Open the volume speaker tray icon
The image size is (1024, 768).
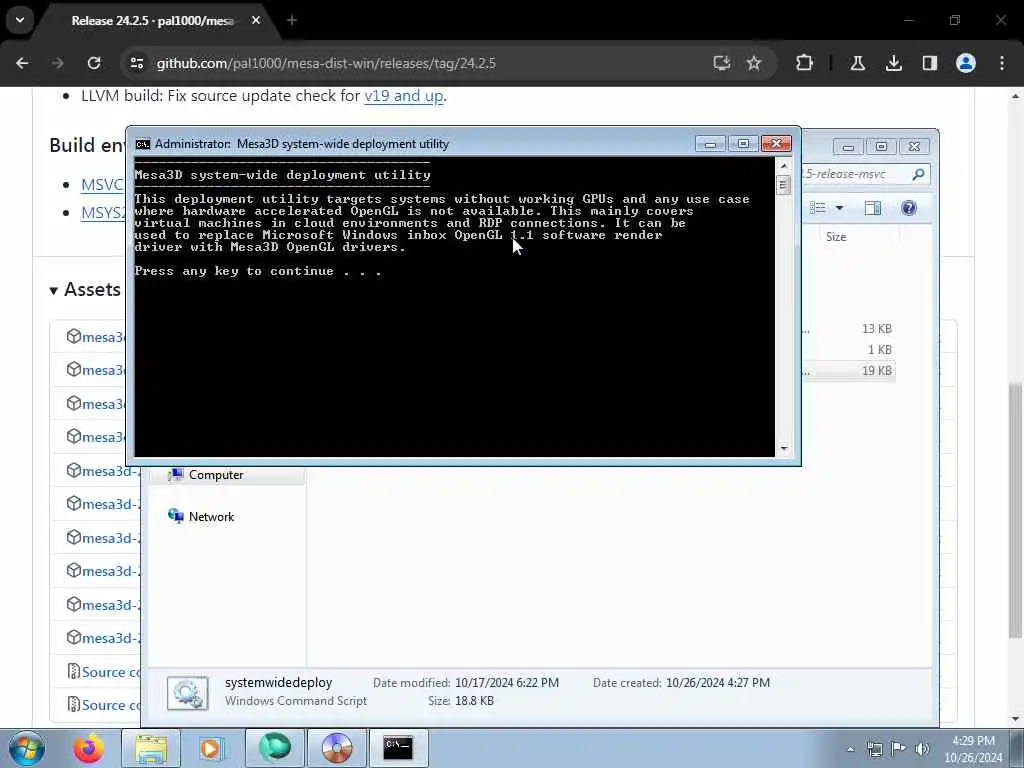point(922,749)
